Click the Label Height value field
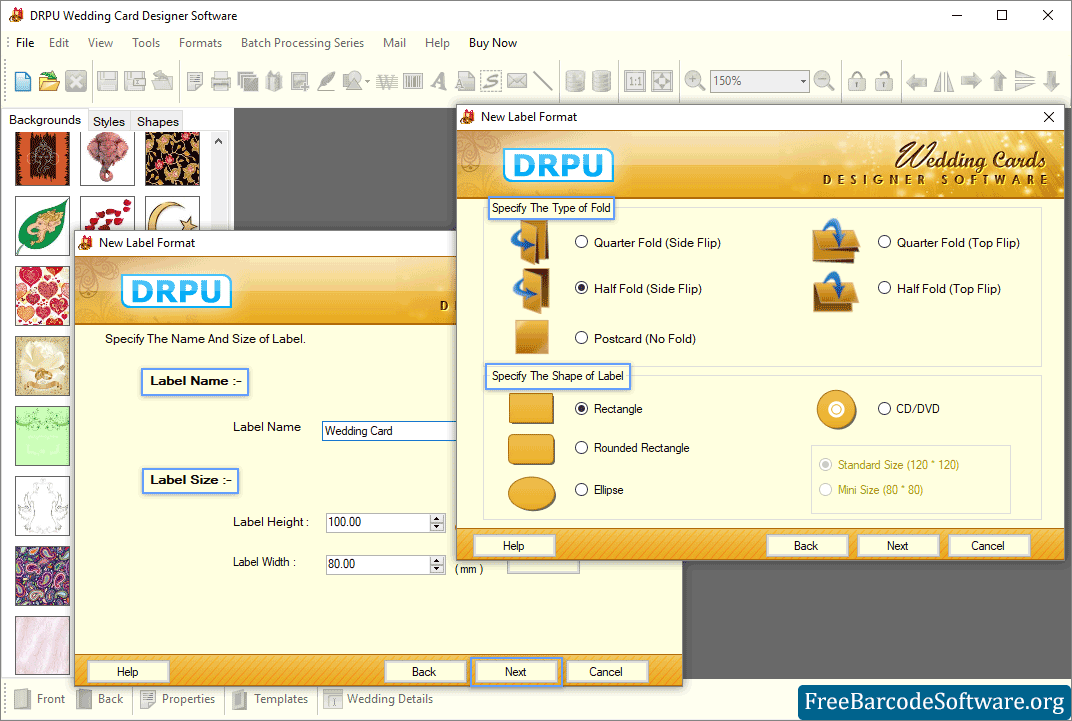The height and width of the screenshot is (721, 1072). tap(378, 522)
